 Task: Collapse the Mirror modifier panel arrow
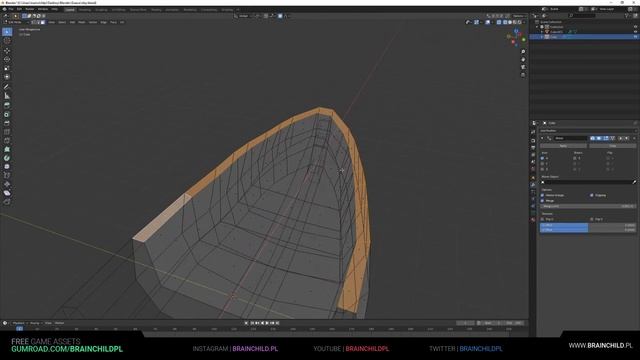click(x=542, y=138)
